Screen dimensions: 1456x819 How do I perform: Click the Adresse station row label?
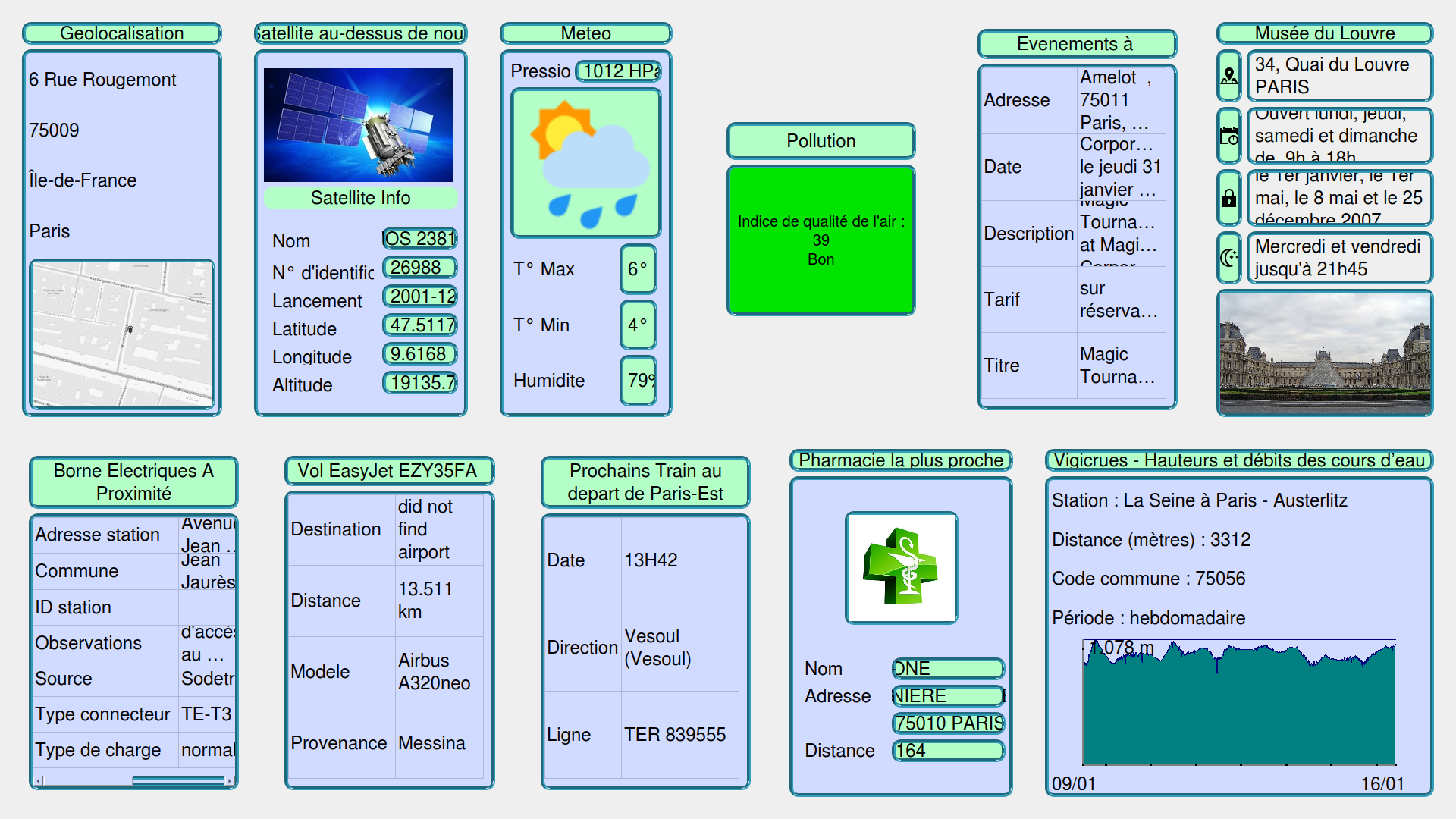click(x=98, y=535)
